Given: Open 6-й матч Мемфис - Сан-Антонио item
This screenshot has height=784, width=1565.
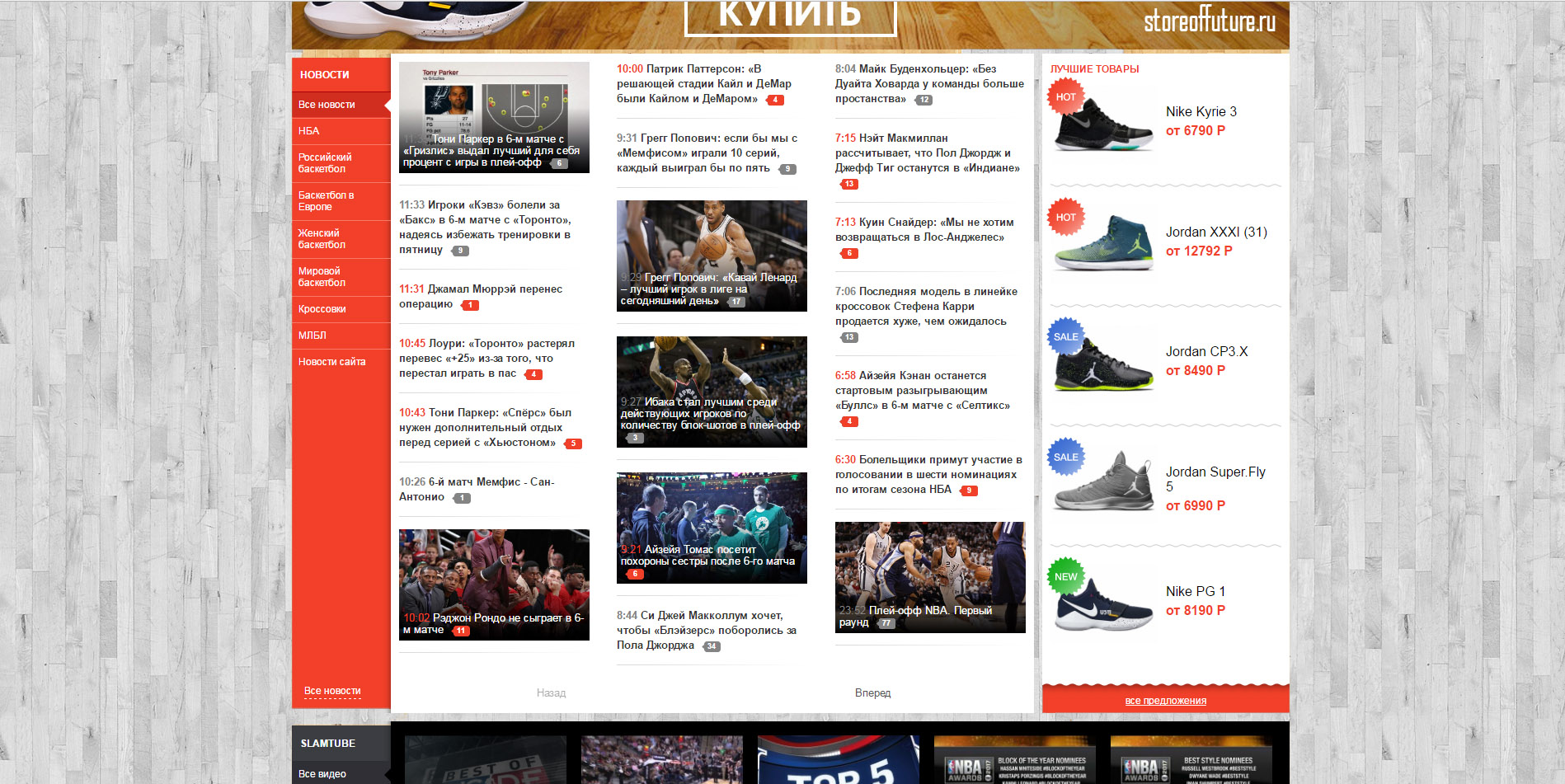Looking at the screenshot, I should point(477,490).
